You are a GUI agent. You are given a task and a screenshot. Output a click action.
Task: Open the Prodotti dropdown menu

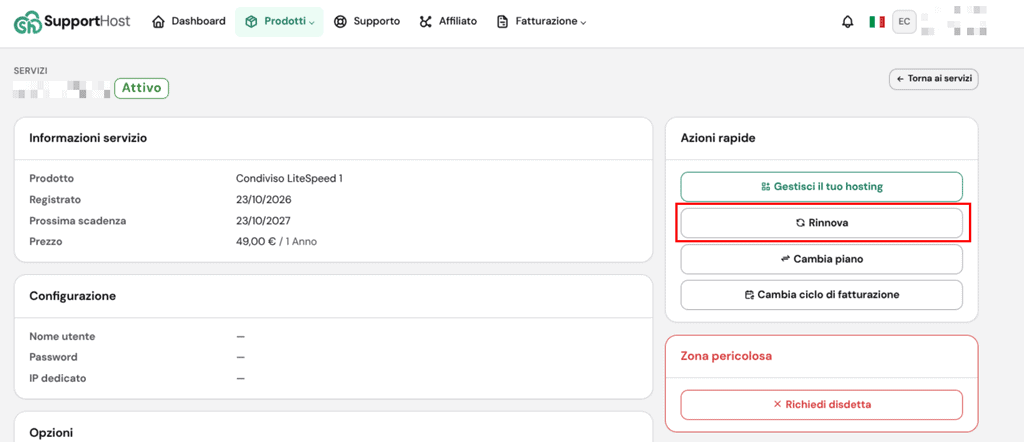tap(279, 22)
